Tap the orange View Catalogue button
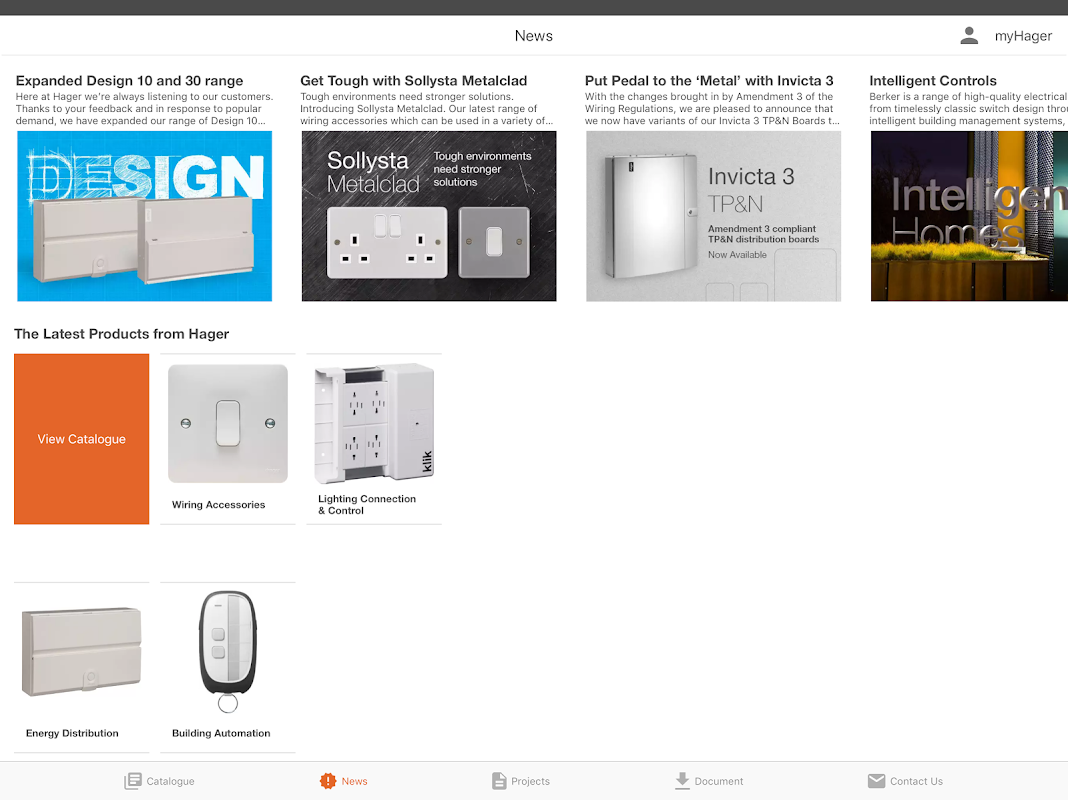 (82, 439)
